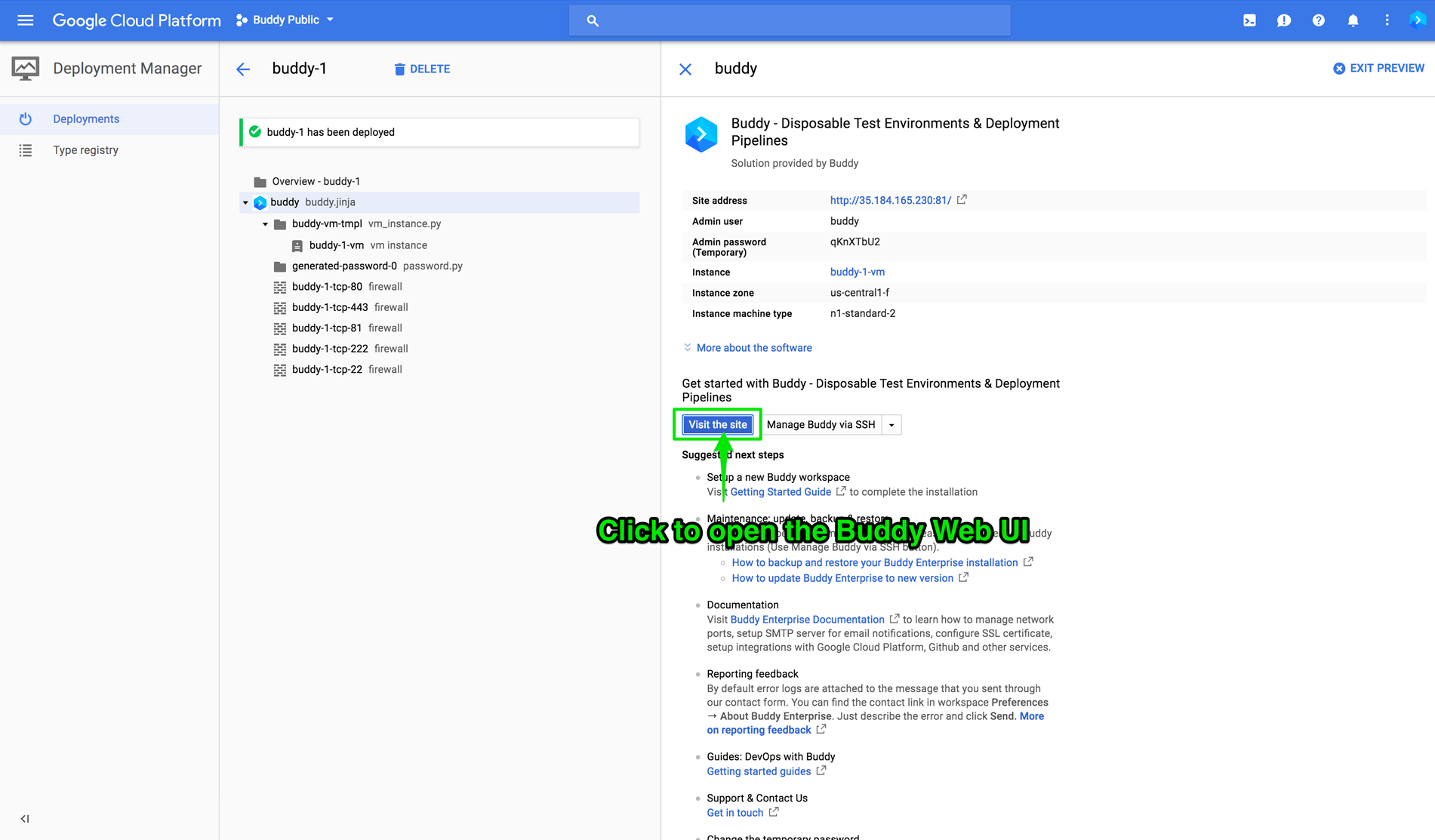
Task: Open the Buddy Public project selector
Action: [x=285, y=20]
